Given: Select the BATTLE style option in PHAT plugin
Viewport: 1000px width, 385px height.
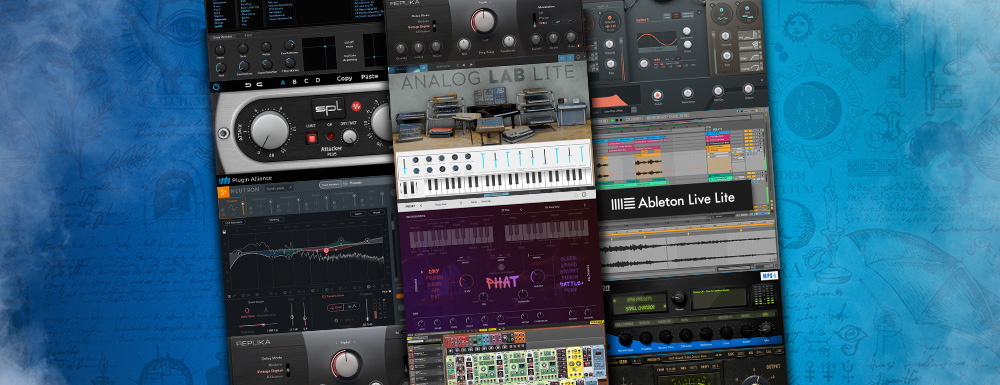Looking at the screenshot, I should pos(571,284).
